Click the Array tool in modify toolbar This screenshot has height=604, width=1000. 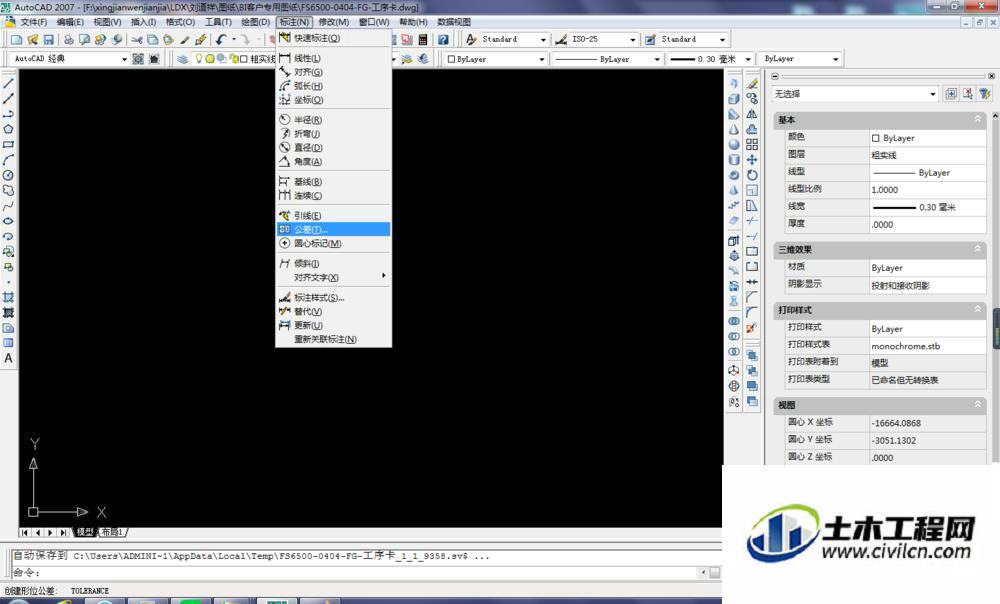pyautogui.click(x=753, y=145)
